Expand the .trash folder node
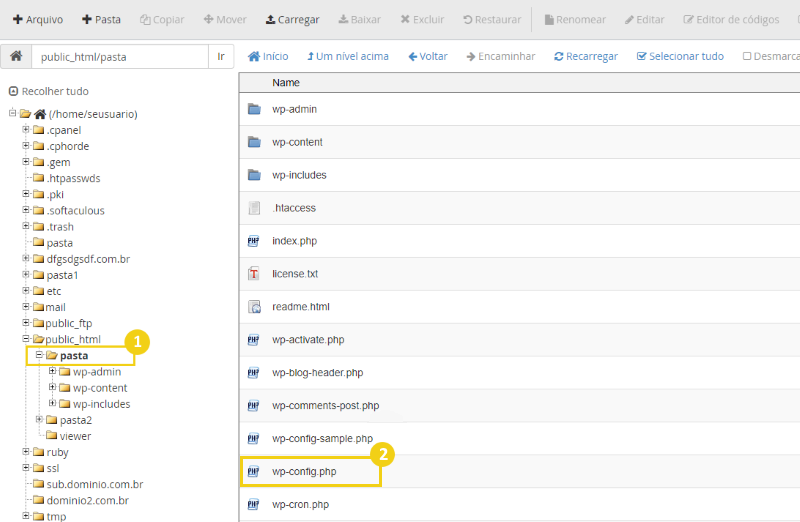The width and height of the screenshot is (800, 522). click(26, 226)
